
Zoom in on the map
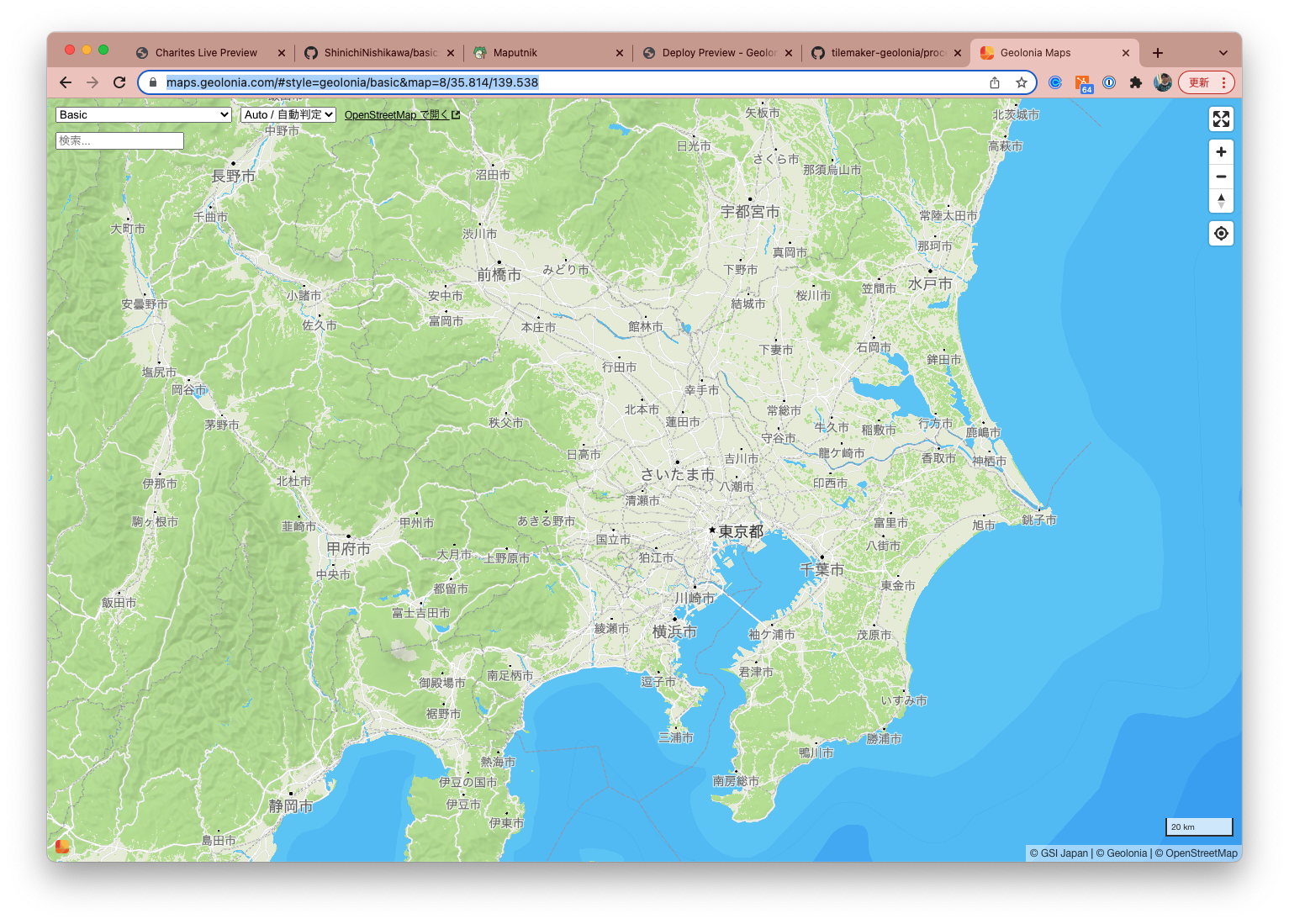[x=1221, y=151]
